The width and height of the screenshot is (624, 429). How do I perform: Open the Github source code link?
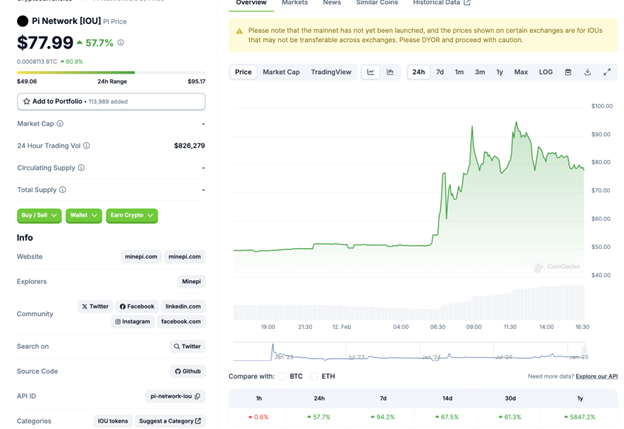tap(188, 371)
